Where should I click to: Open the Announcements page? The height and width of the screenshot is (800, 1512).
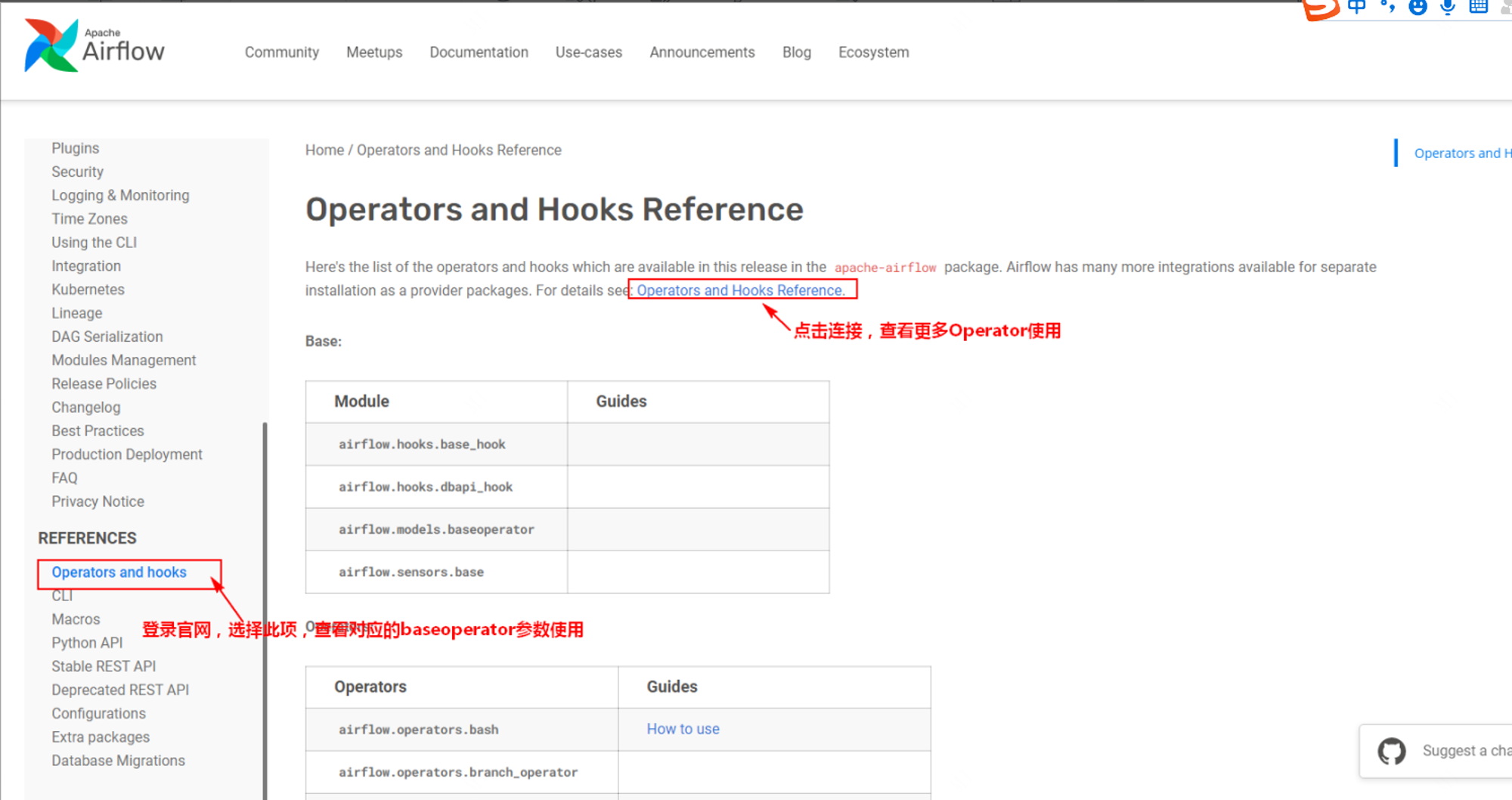pos(702,52)
